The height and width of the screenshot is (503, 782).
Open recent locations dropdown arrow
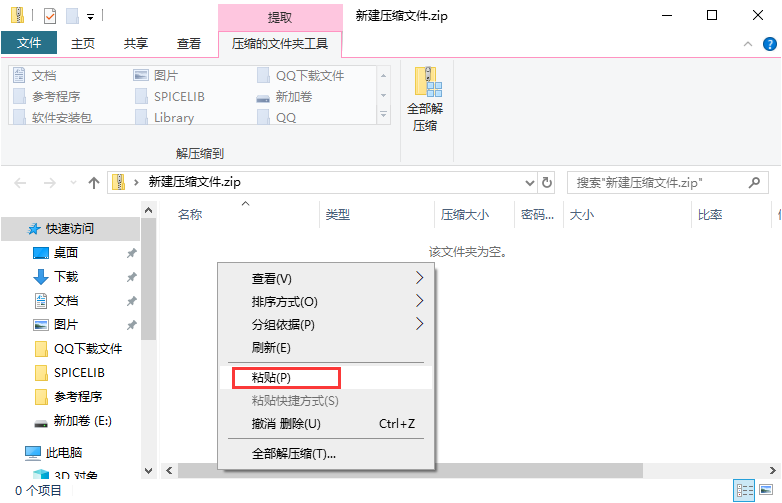pyautogui.click(x=73, y=183)
